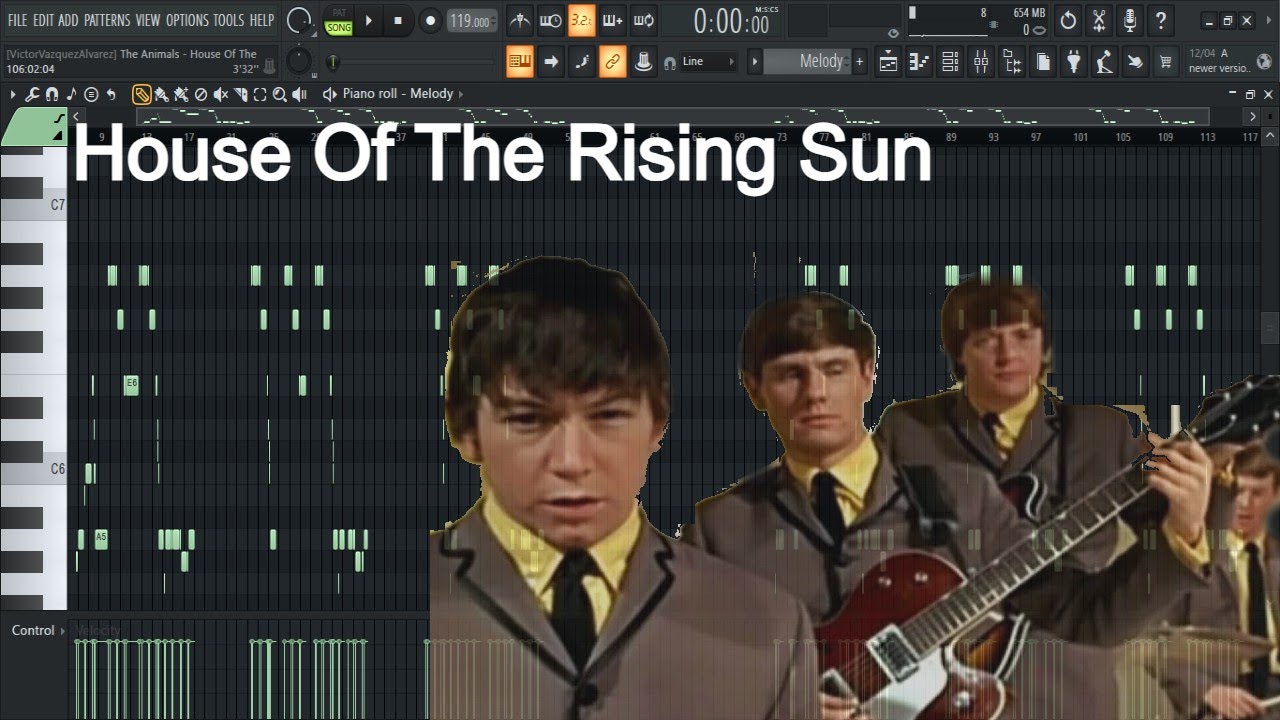Image resolution: width=1280 pixels, height=720 pixels.
Task: Open the Browser panel
Action: [x=1012, y=62]
